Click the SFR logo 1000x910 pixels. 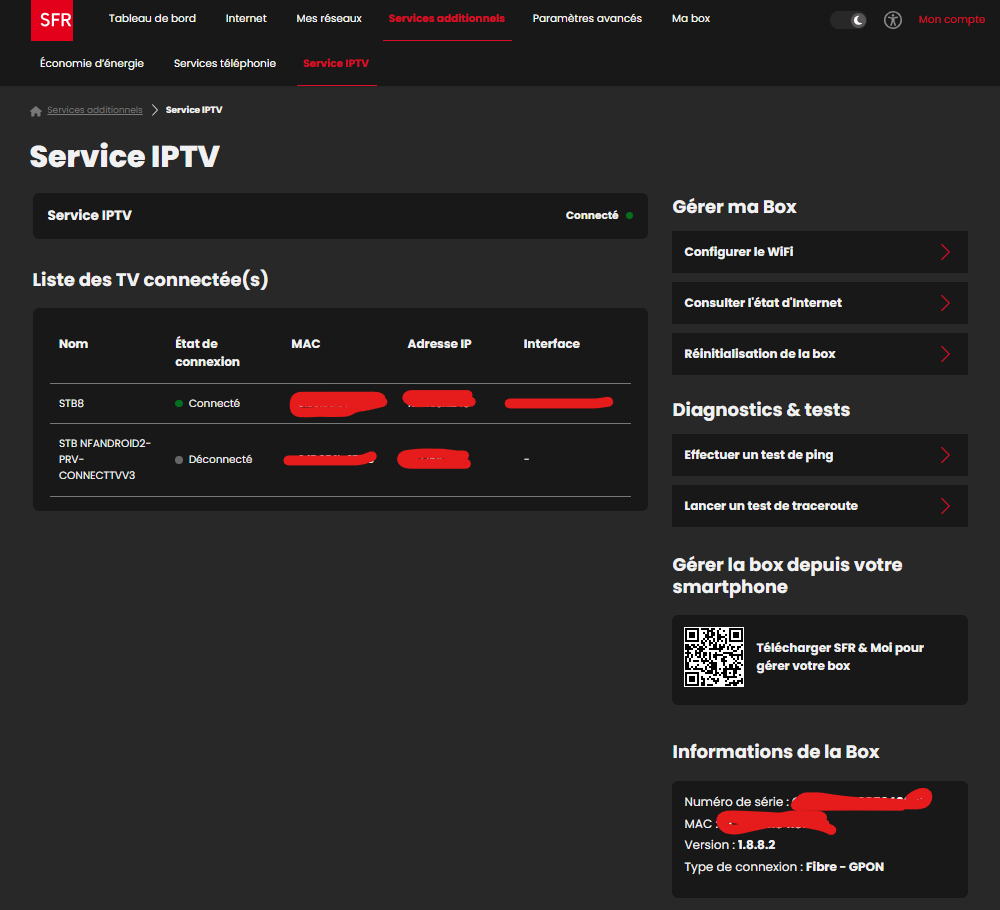click(51, 20)
